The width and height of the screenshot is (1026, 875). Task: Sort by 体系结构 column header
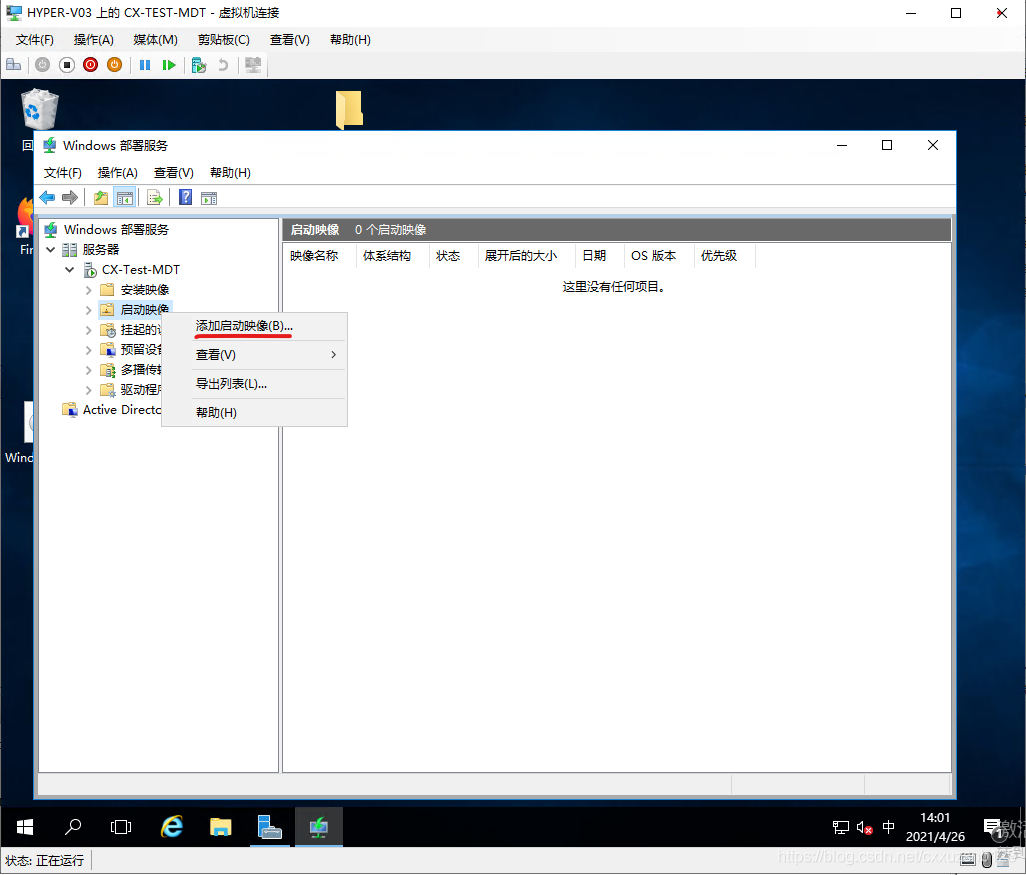click(x=391, y=256)
